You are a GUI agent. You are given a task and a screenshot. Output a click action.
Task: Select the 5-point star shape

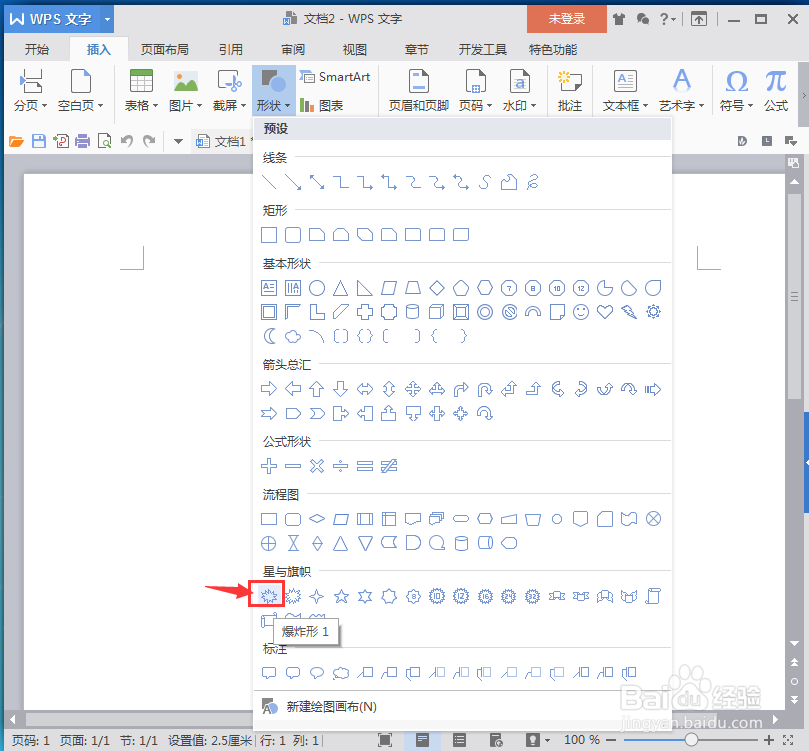pyautogui.click(x=341, y=596)
